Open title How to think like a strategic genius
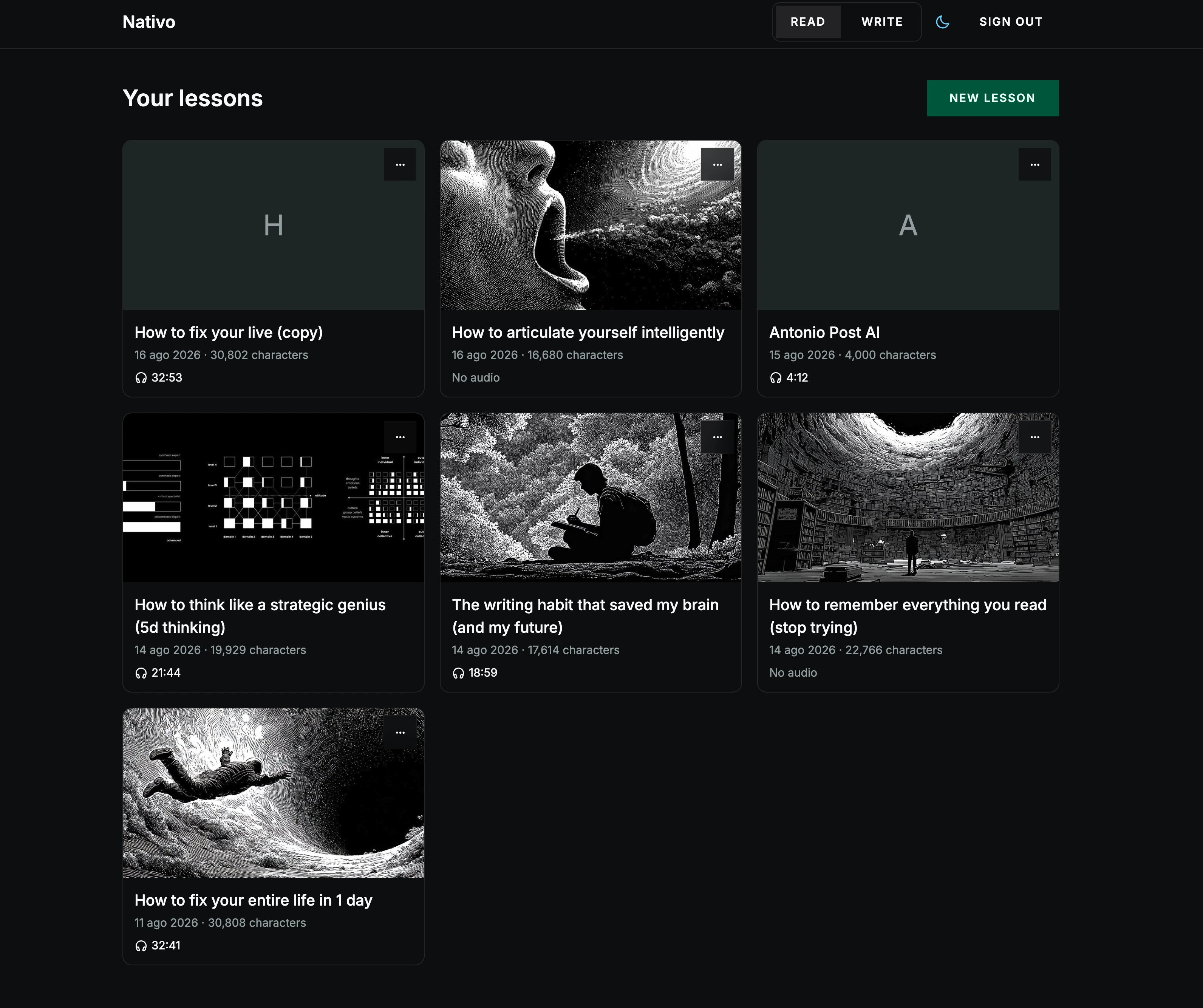The image size is (1203, 1008). (260, 616)
